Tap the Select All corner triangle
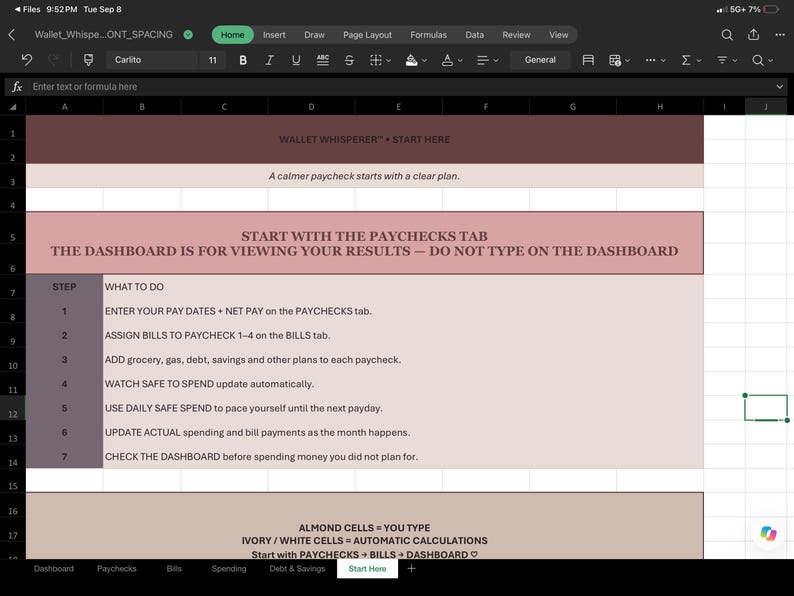This screenshot has width=794, height=596. coord(13,107)
